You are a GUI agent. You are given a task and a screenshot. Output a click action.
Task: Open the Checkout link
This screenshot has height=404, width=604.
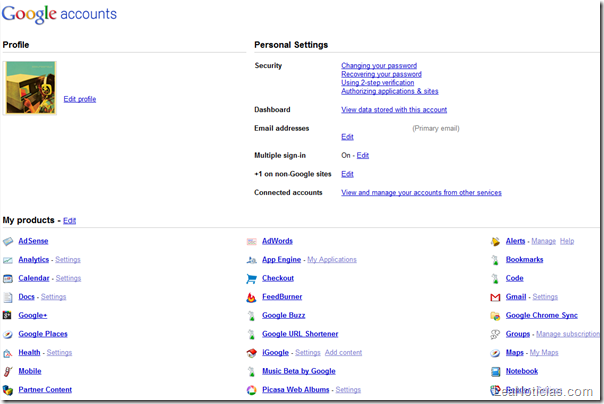278,278
